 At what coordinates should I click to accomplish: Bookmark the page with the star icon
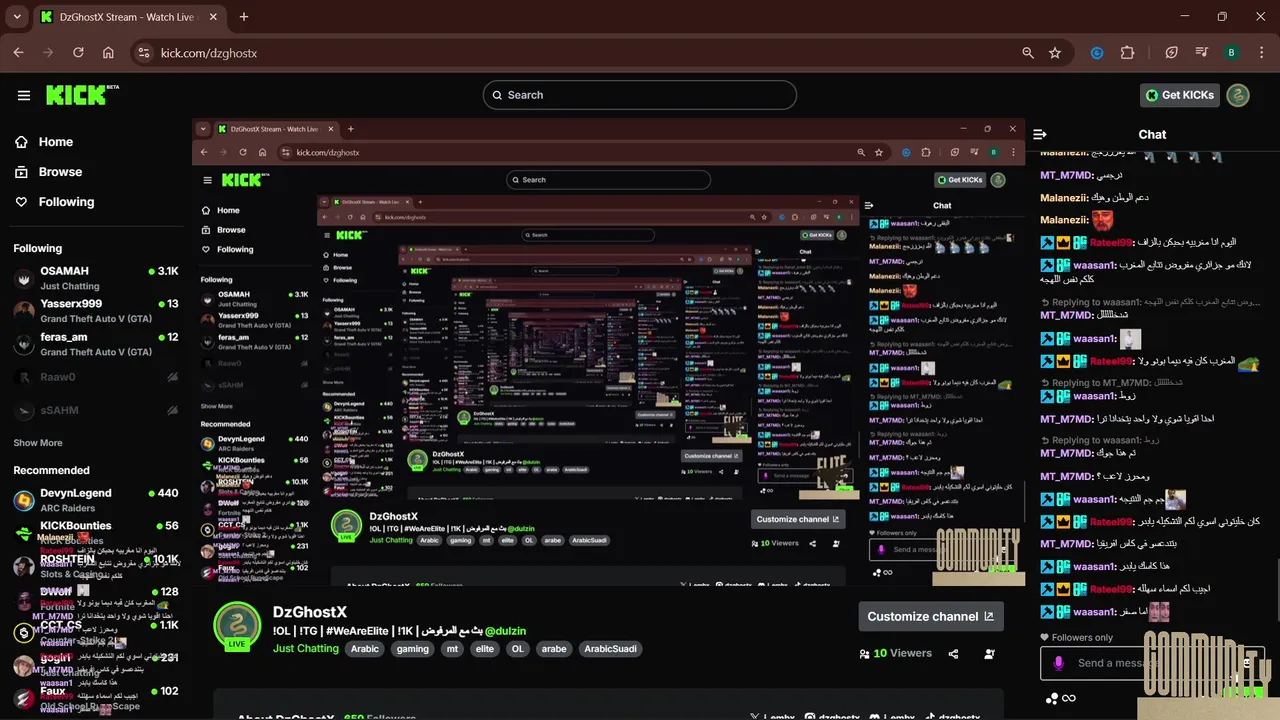click(1055, 53)
